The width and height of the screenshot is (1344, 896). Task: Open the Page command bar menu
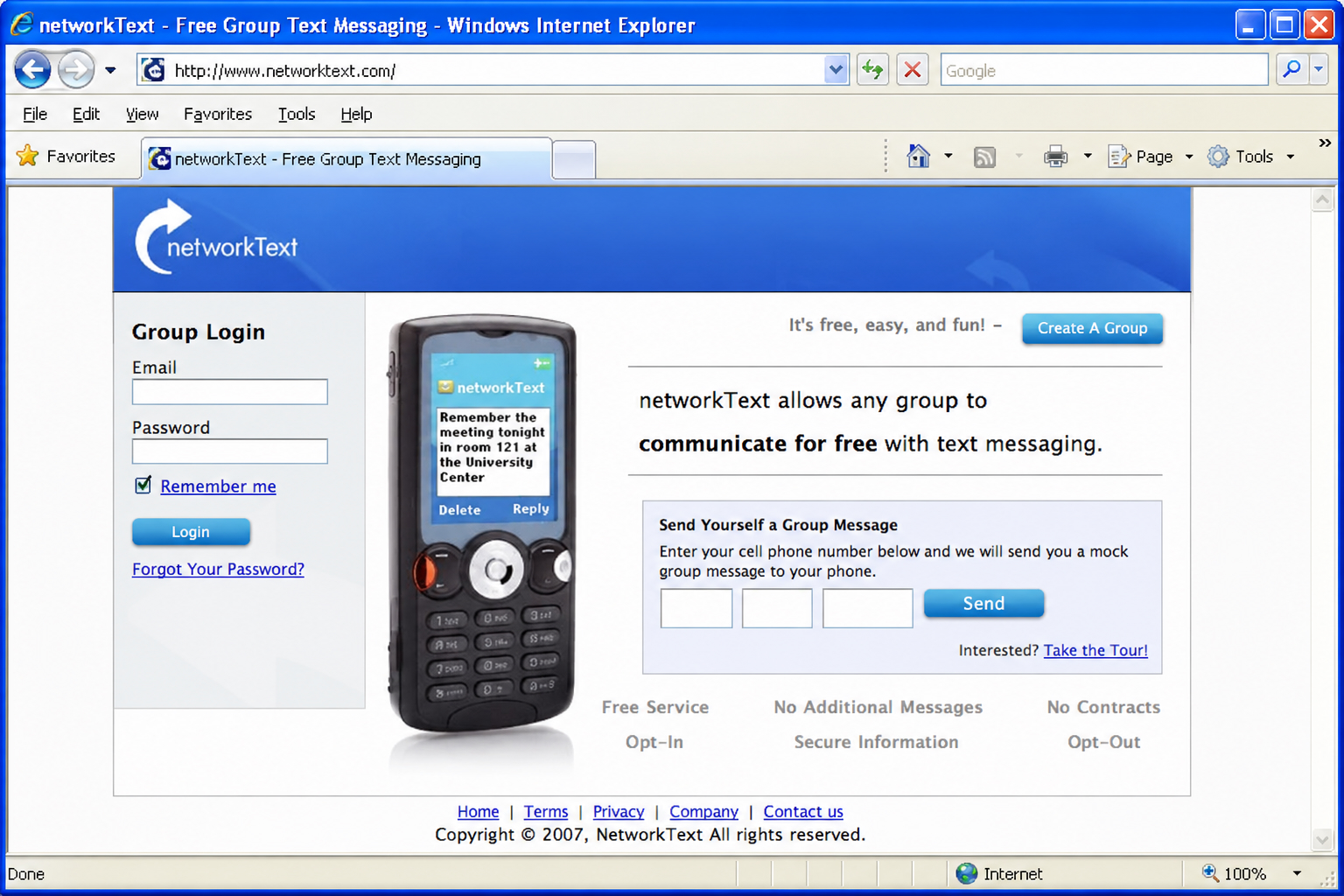(1150, 157)
